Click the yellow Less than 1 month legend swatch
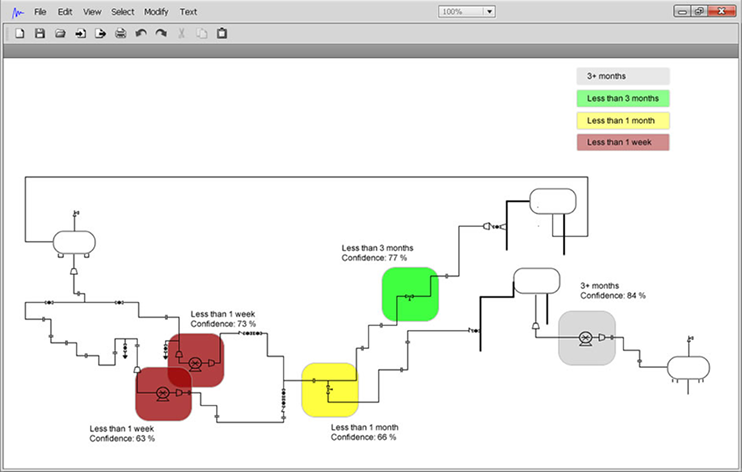 [x=623, y=121]
